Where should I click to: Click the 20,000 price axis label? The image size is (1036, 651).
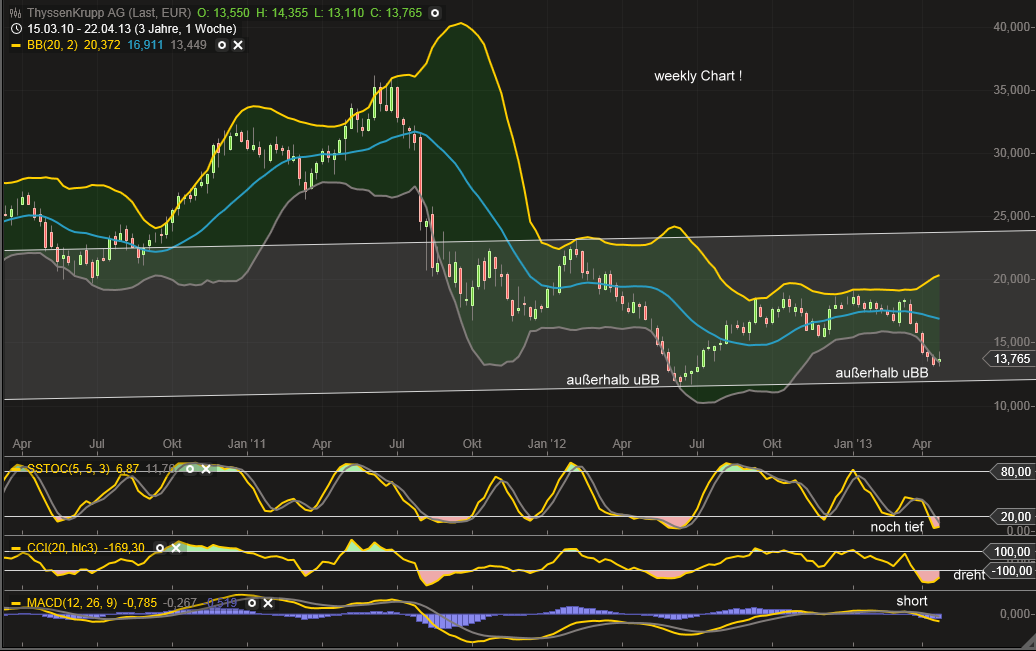[x=1012, y=279]
